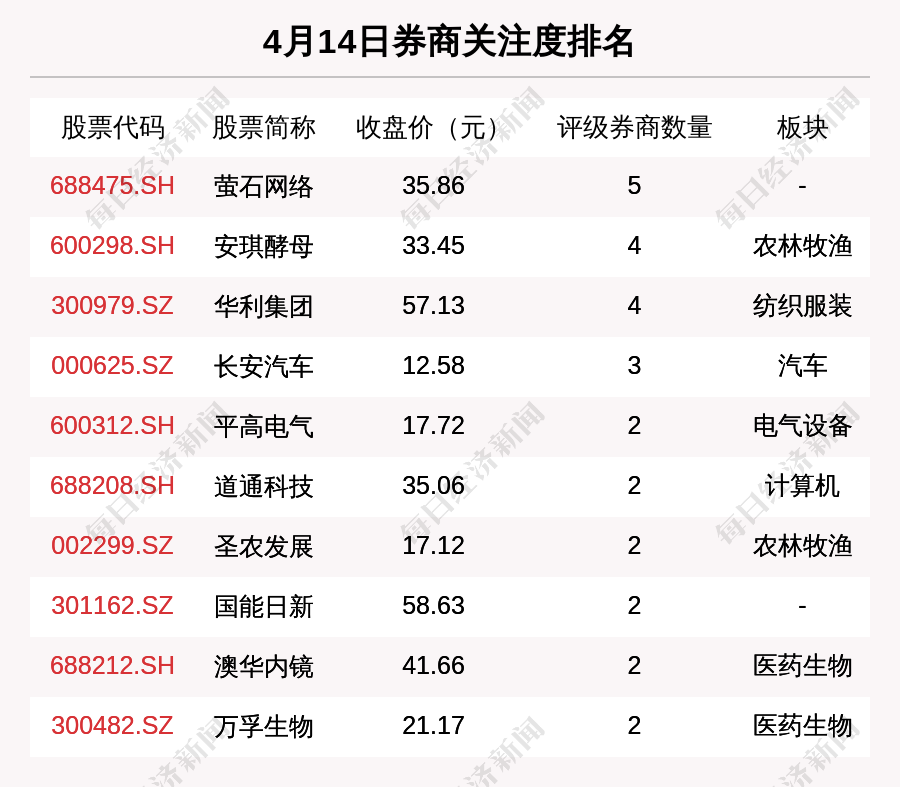Select stock code 688475.SH

pyautogui.click(x=112, y=186)
